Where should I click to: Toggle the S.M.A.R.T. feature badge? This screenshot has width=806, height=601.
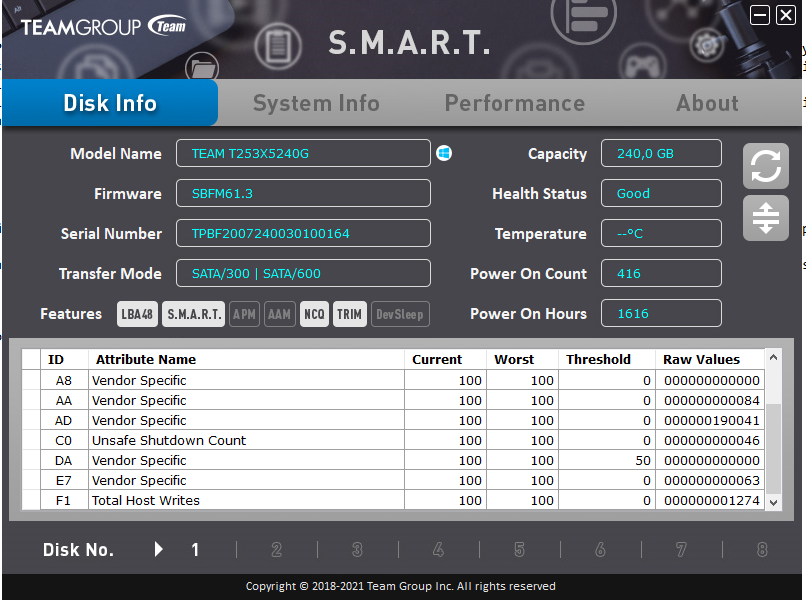tap(194, 314)
